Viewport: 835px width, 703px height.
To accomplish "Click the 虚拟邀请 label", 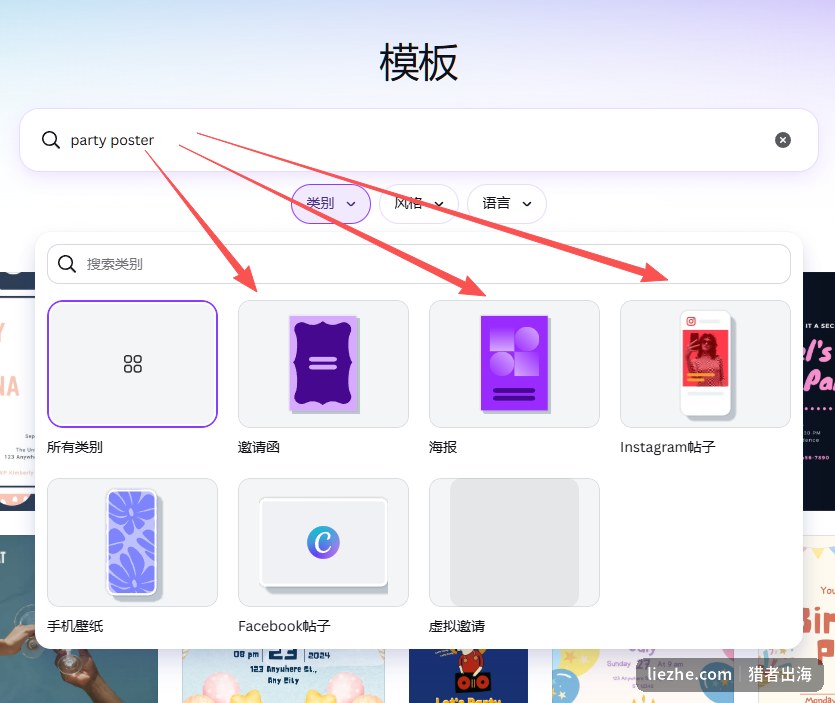I will 457,626.
